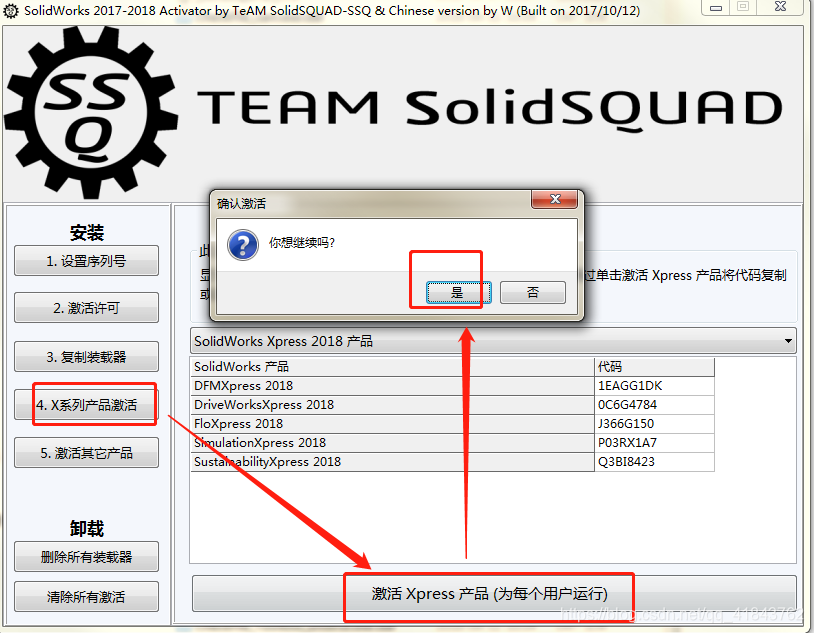The width and height of the screenshot is (814, 633).
Task: Click the 代码 column header
Action: click(654, 367)
